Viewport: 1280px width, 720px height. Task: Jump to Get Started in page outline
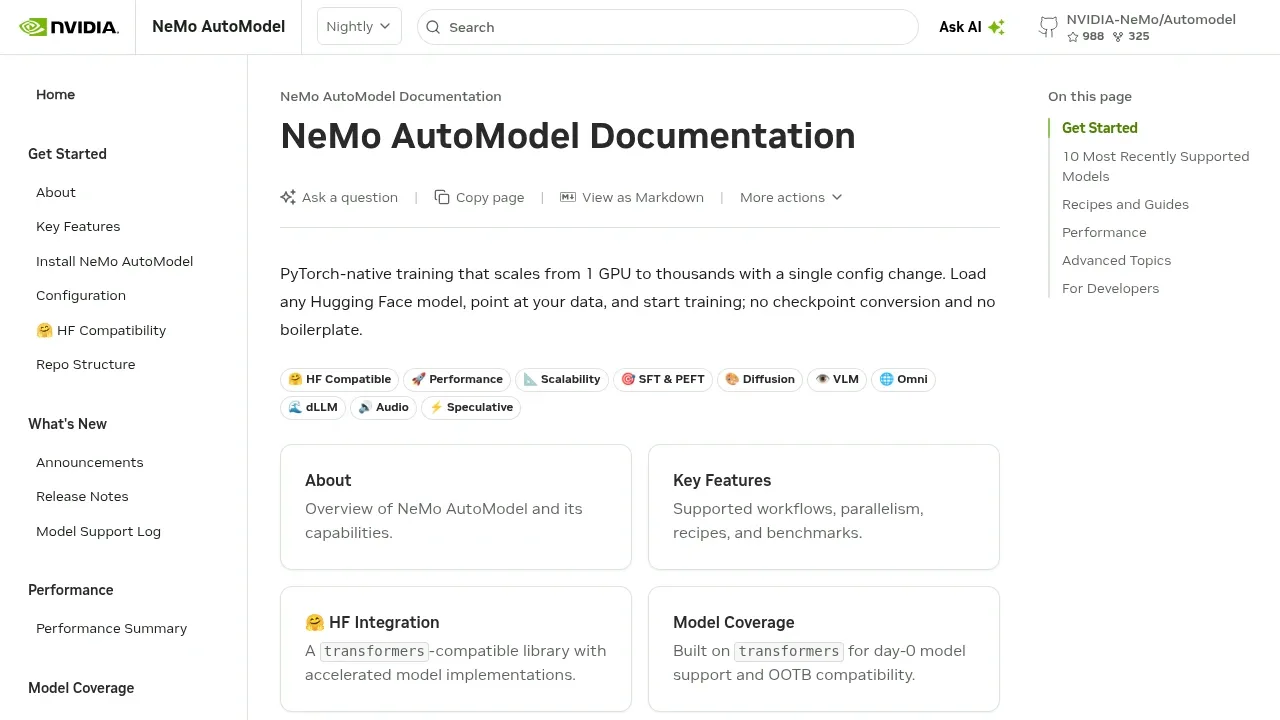[1100, 128]
